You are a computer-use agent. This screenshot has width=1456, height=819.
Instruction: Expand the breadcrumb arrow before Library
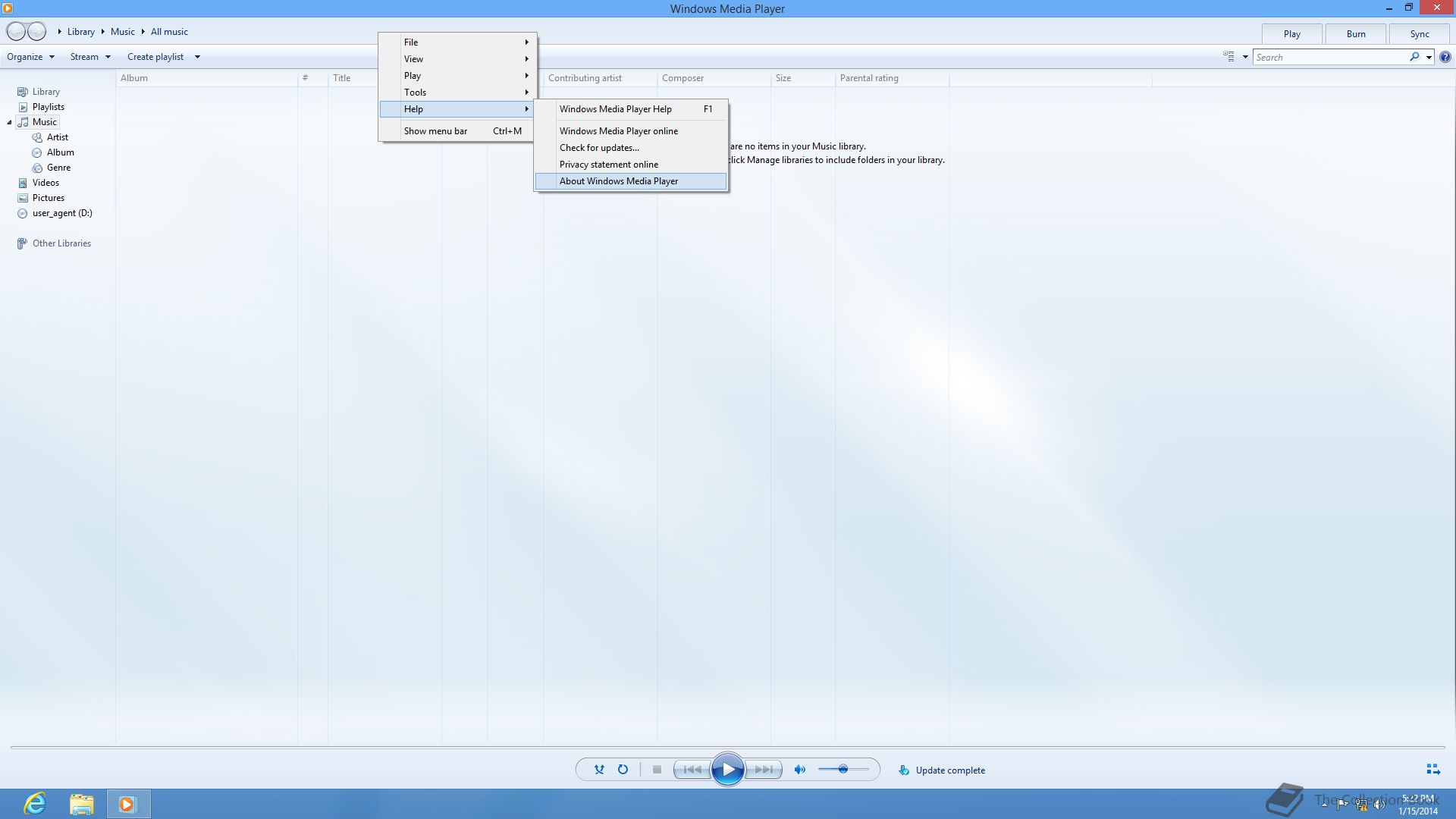59,31
